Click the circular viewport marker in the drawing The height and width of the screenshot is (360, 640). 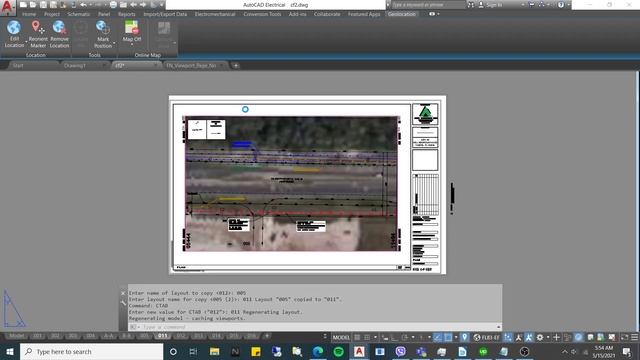click(245, 109)
